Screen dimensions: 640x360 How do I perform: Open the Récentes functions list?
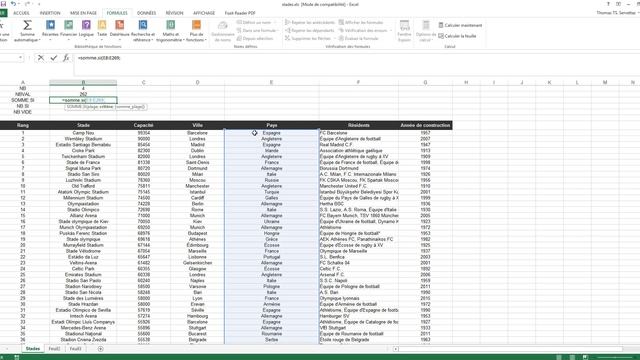(50, 31)
